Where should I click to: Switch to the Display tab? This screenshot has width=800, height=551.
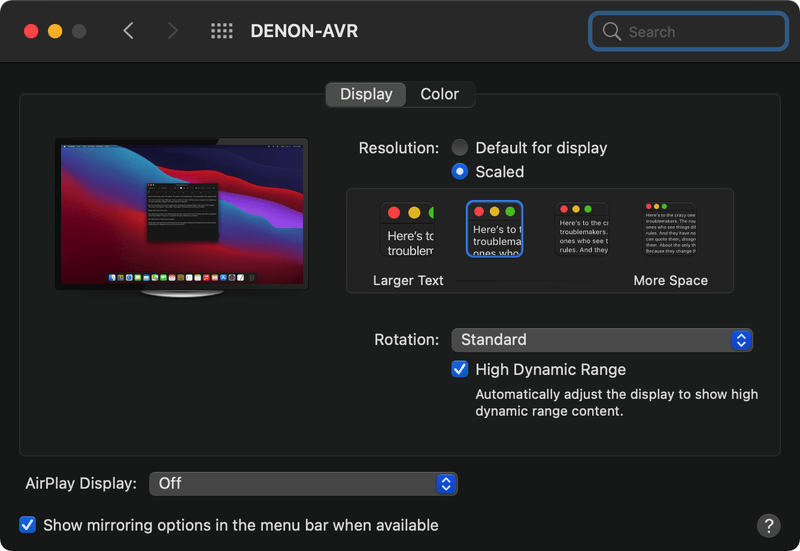[366, 94]
